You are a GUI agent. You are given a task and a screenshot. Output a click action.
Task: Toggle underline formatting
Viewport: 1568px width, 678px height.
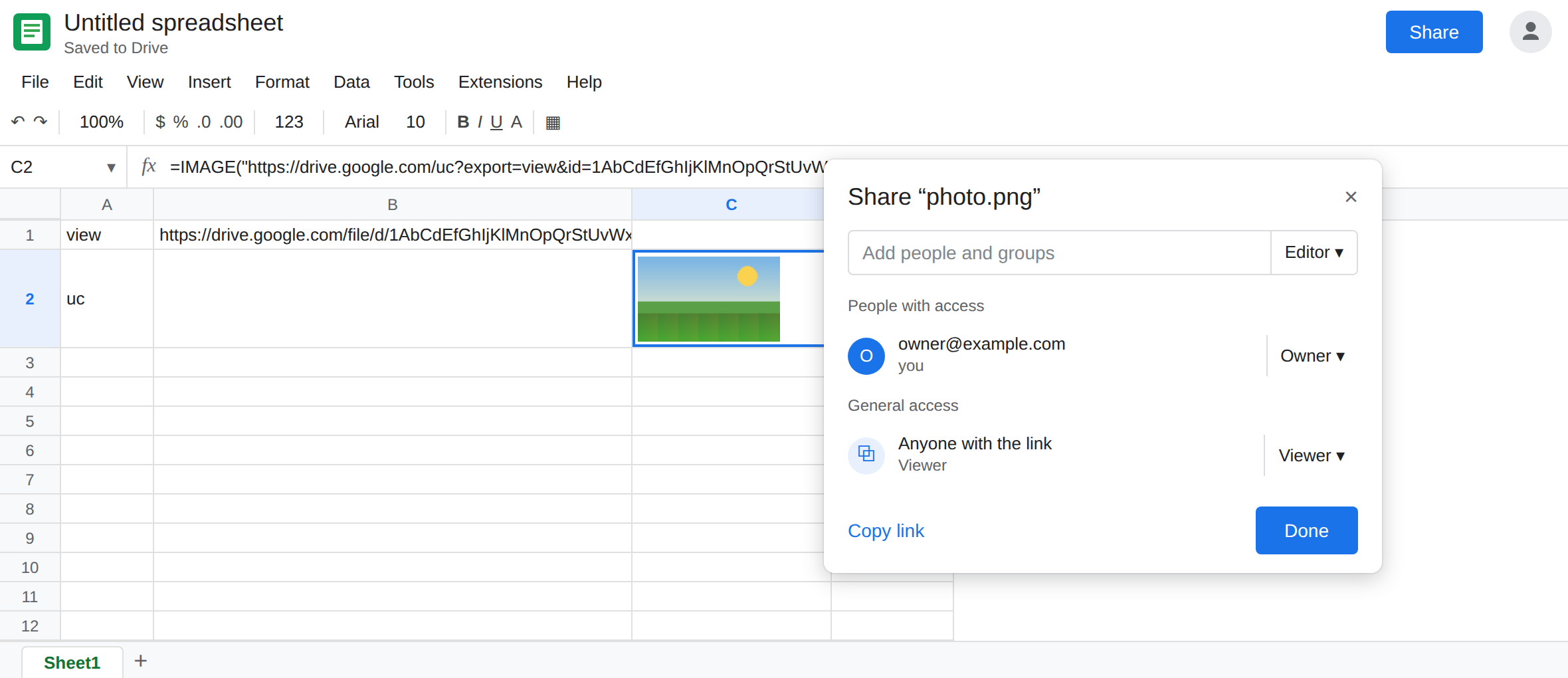[x=496, y=122]
